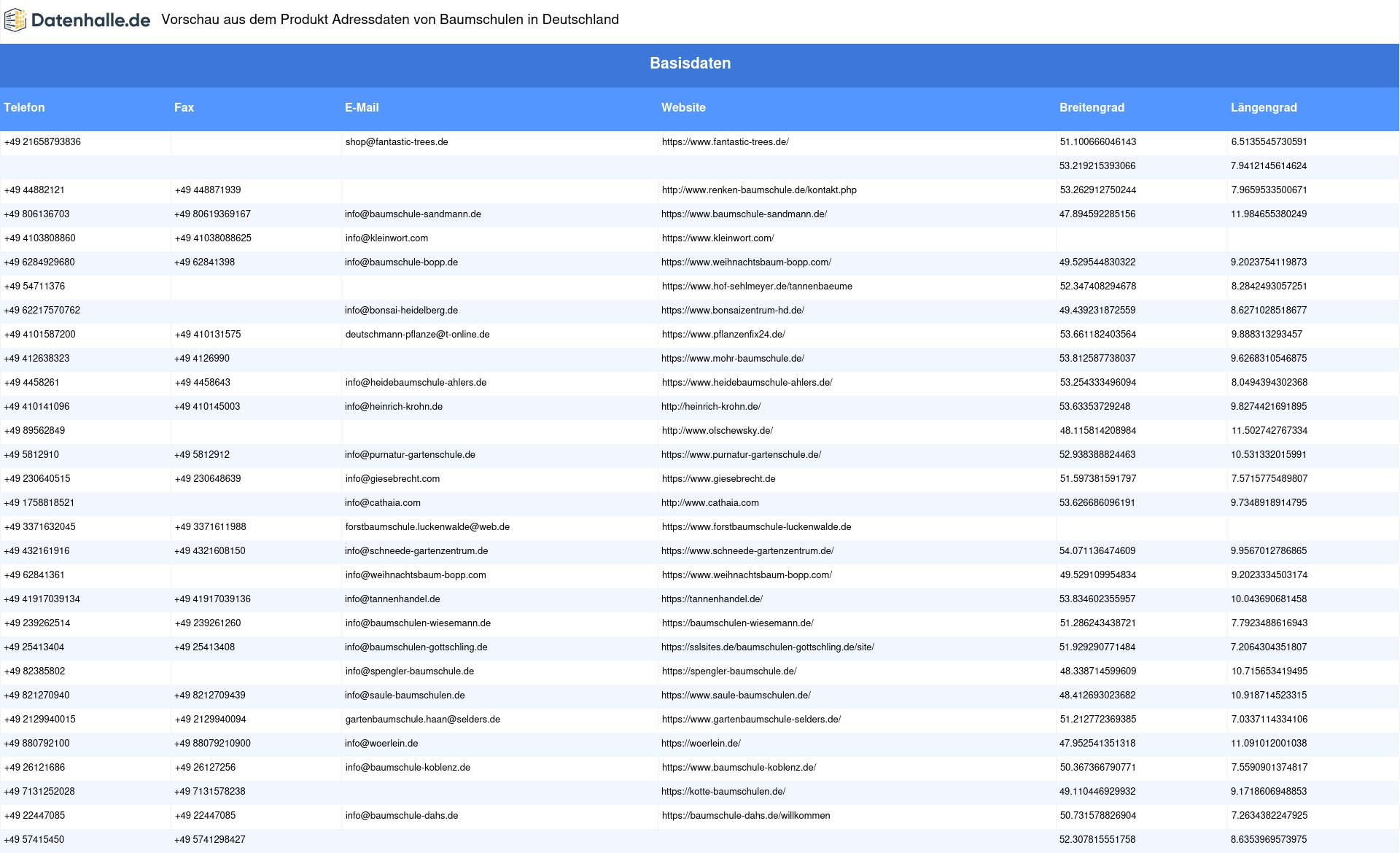
Task: Open https://www.pflanzenfix24.de/ cell
Action: (723, 335)
